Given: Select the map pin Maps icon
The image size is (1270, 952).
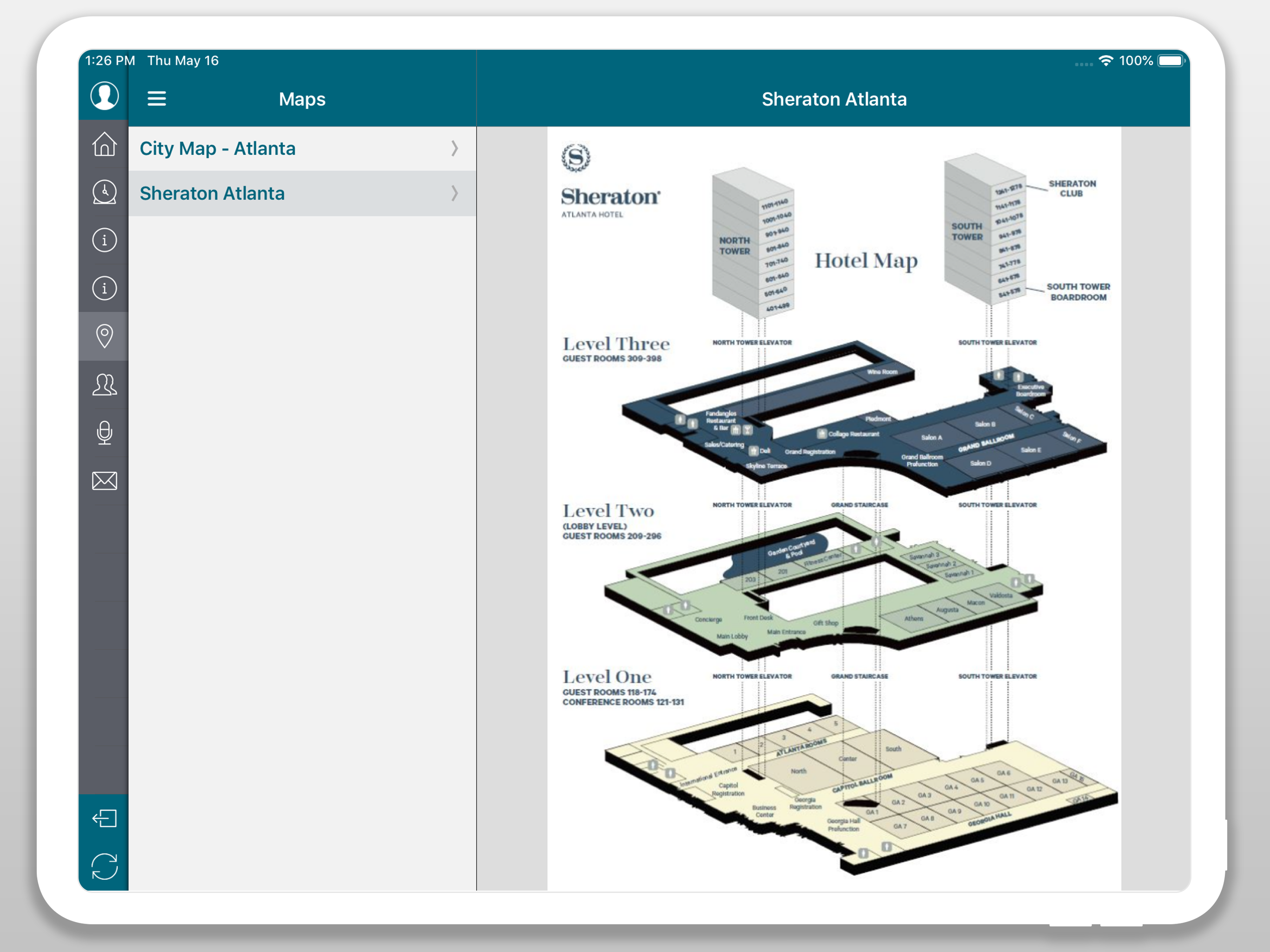Looking at the screenshot, I should [x=105, y=337].
